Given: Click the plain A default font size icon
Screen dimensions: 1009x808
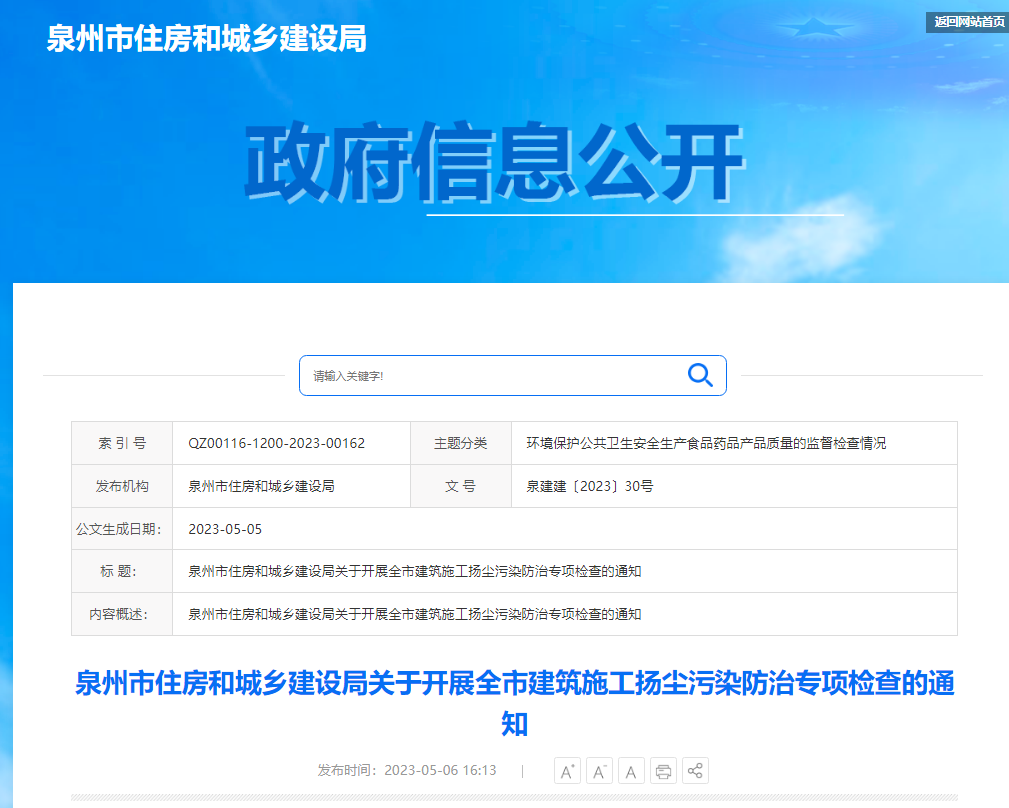Looking at the screenshot, I should 630,770.
